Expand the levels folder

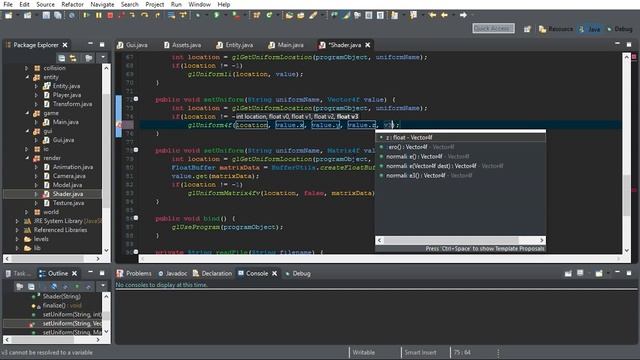pyautogui.click(x=17, y=239)
